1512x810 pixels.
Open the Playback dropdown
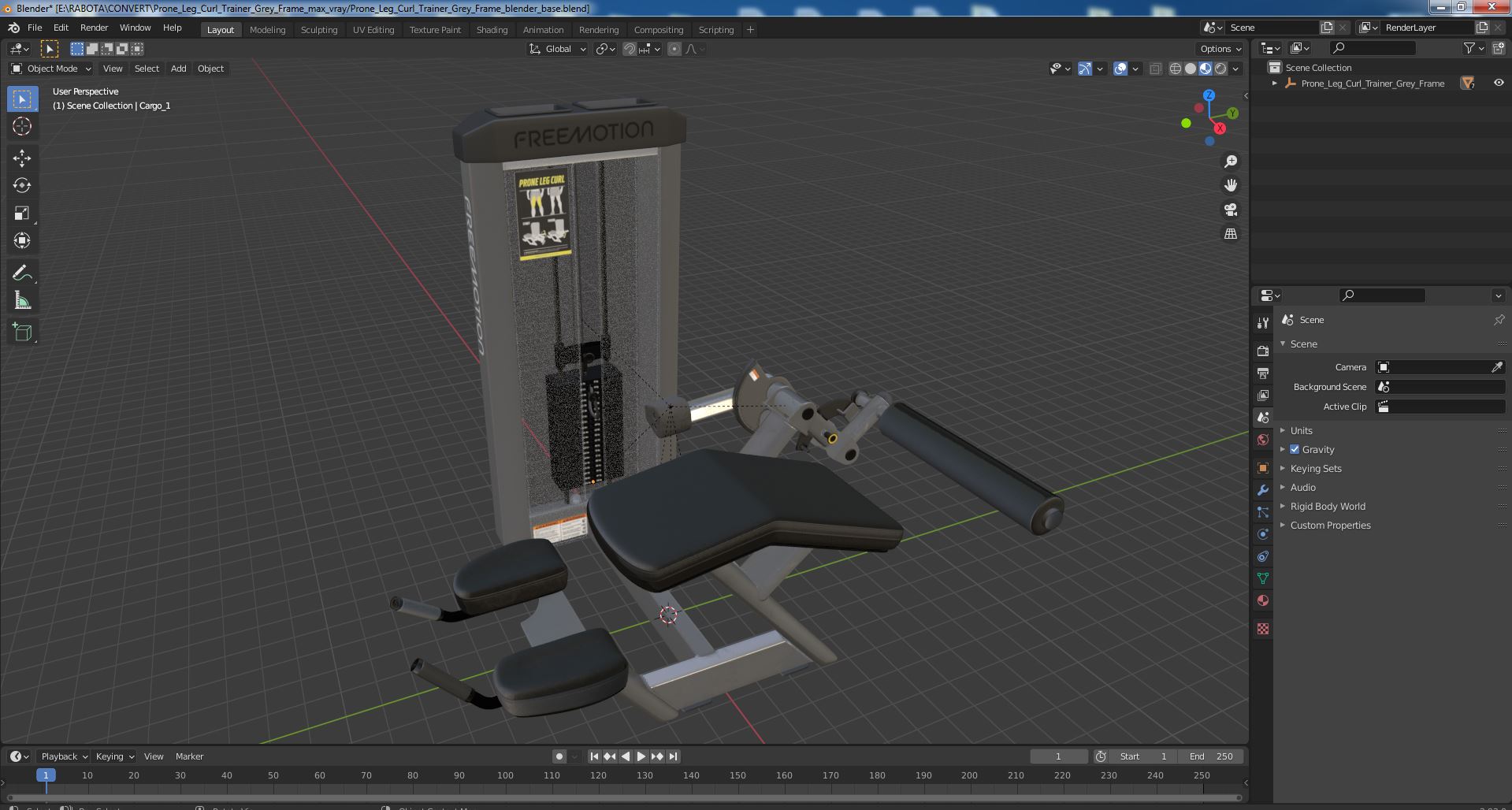click(64, 756)
